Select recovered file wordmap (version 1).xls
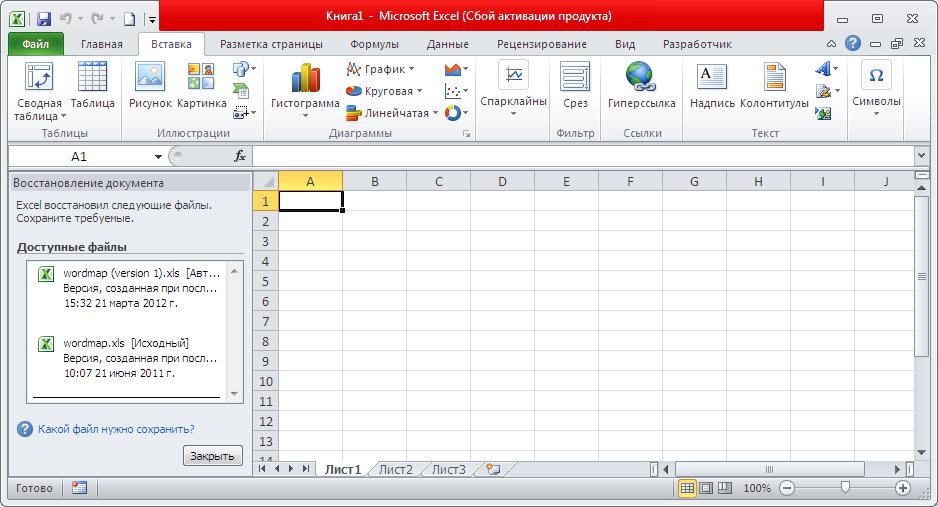Screen dimensions: 938x507 [127, 288]
